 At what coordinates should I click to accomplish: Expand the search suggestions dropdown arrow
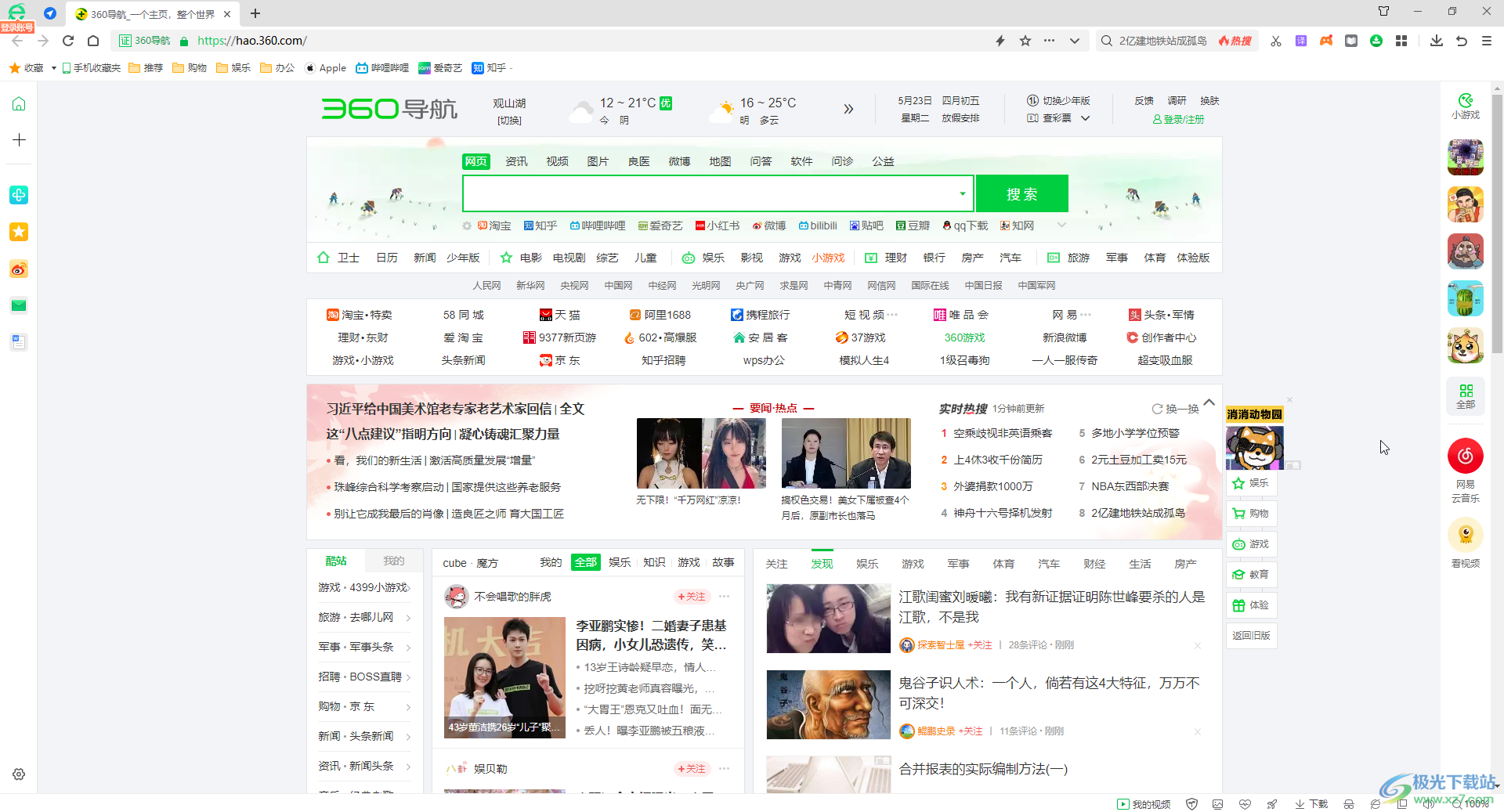coord(962,193)
